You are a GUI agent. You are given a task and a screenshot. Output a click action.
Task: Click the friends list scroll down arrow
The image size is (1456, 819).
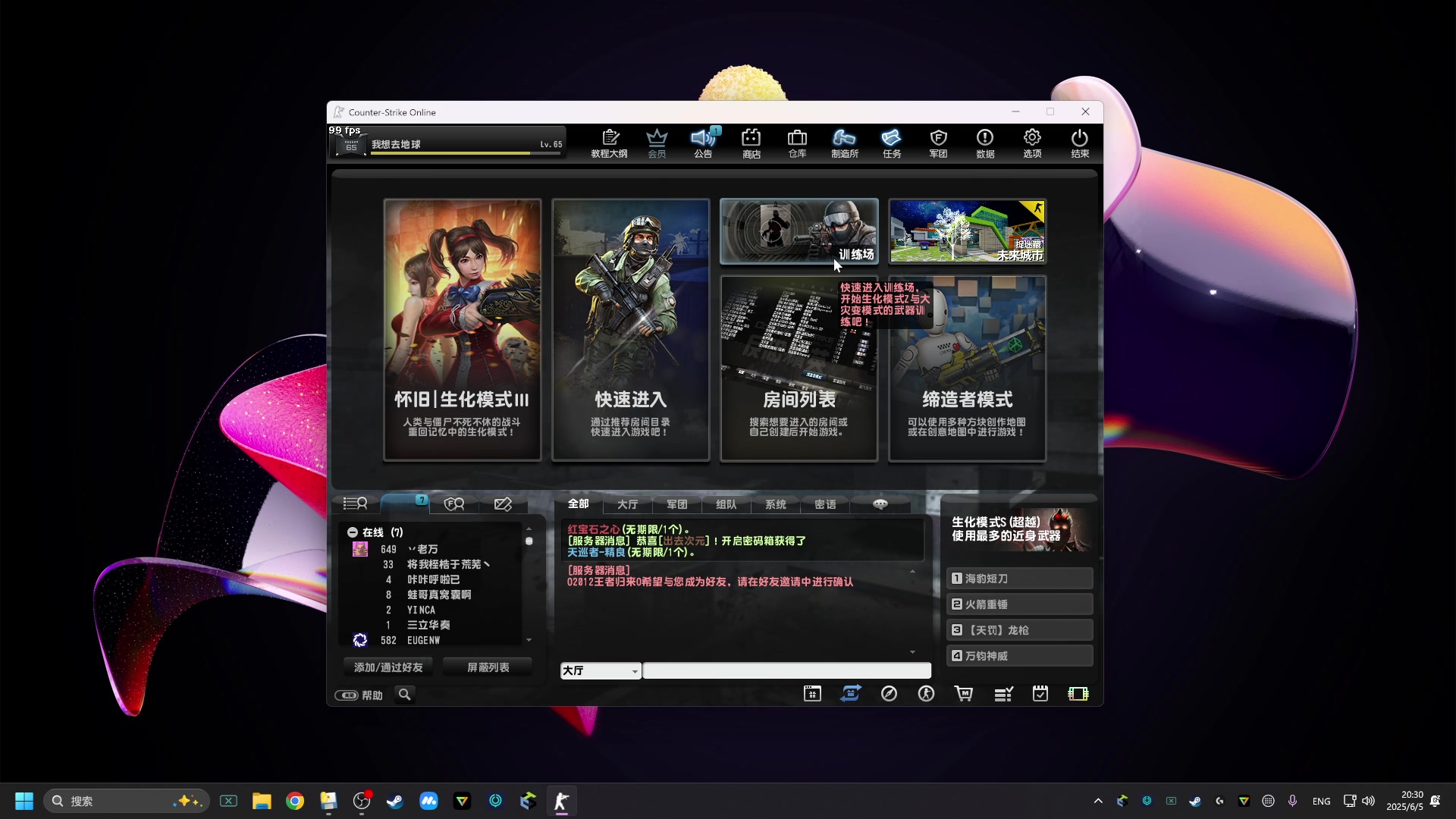(x=529, y=640)
